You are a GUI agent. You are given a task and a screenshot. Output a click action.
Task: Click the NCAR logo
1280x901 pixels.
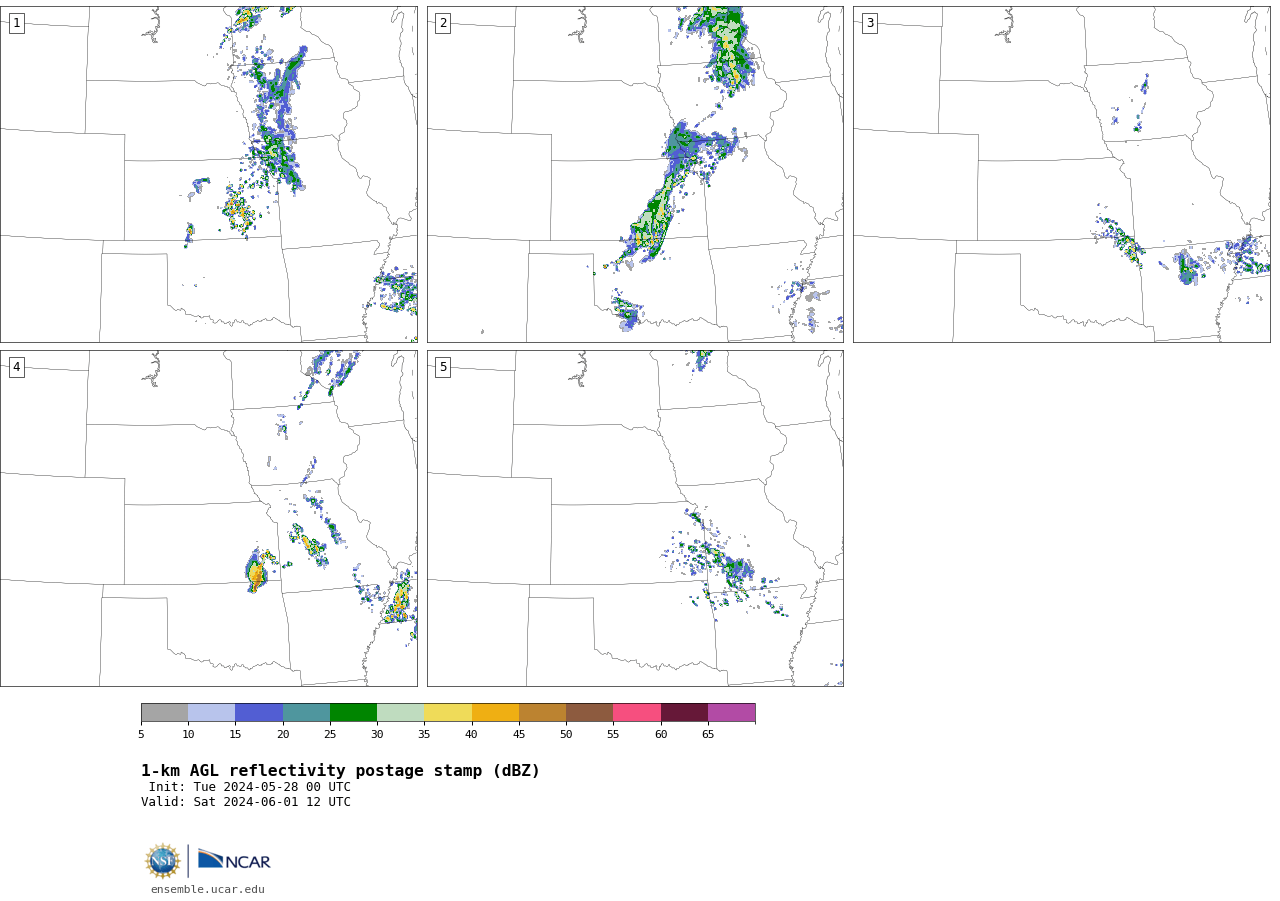(234, 860)
